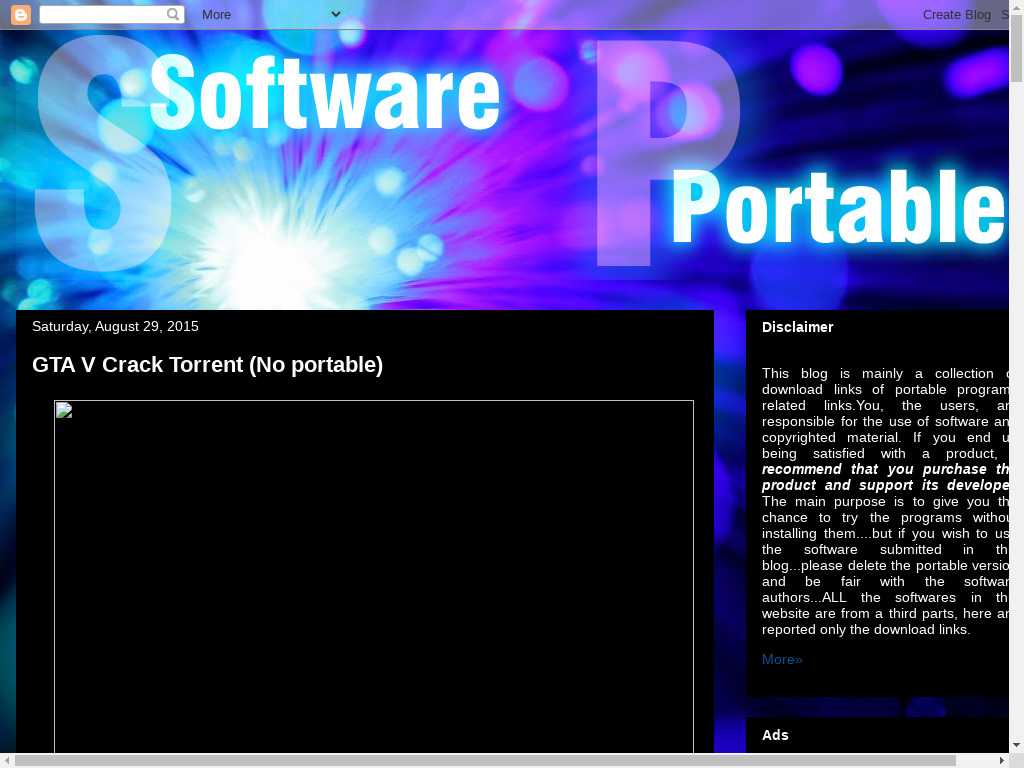Click the horizontal scrollbar thumb
The width and height of the screenshot is (1024, 768).
point(485,761)
